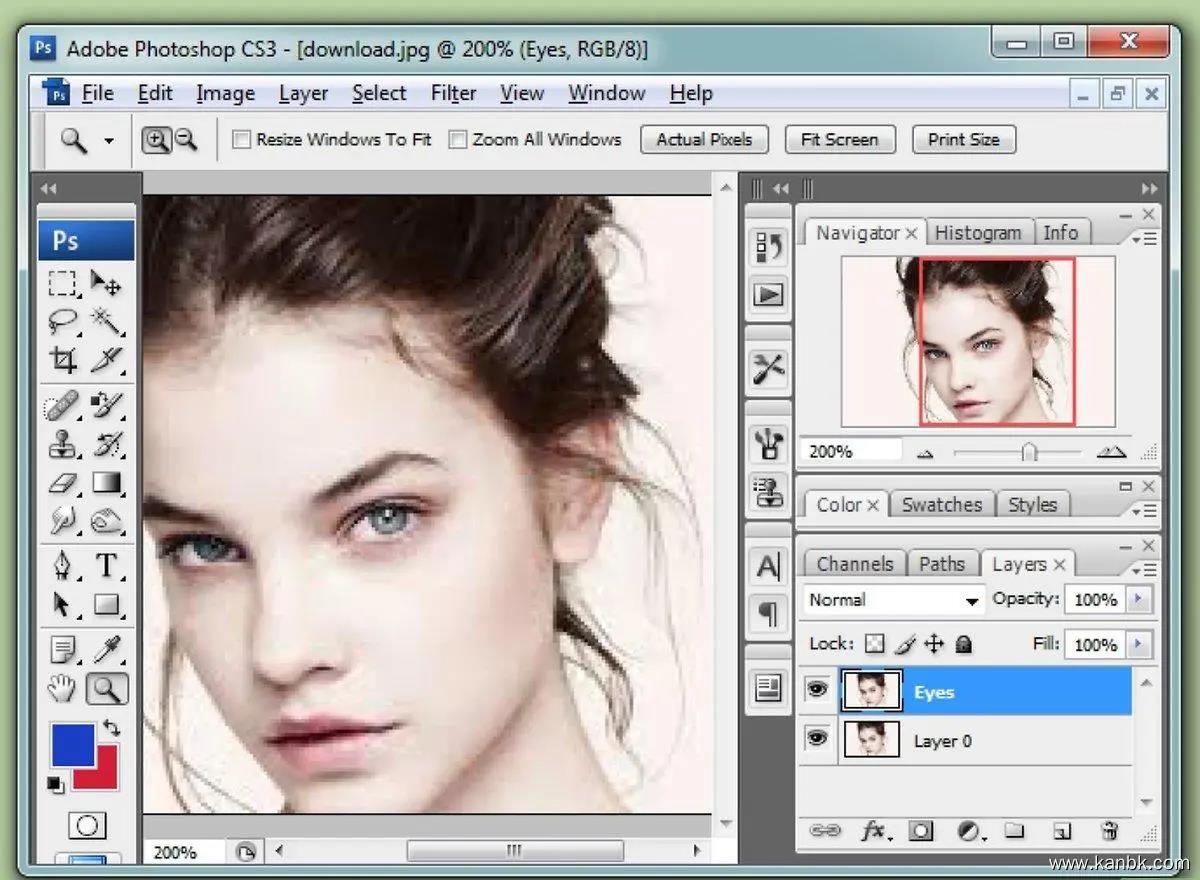Select the Crop tool
Screen dimensions: 1200x880
63,360
